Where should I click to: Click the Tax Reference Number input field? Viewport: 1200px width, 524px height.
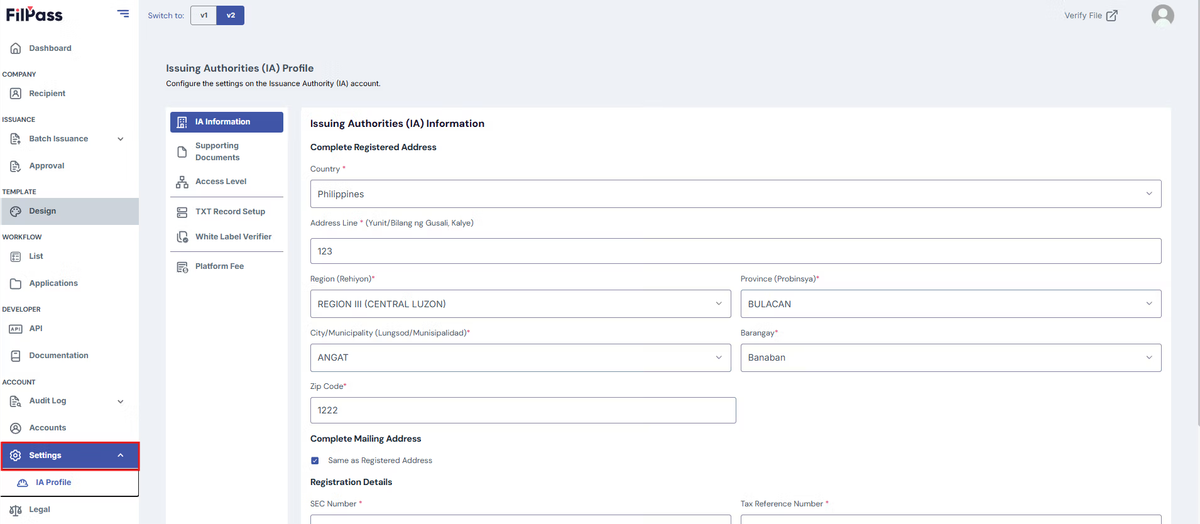click(x=951, y=519)
